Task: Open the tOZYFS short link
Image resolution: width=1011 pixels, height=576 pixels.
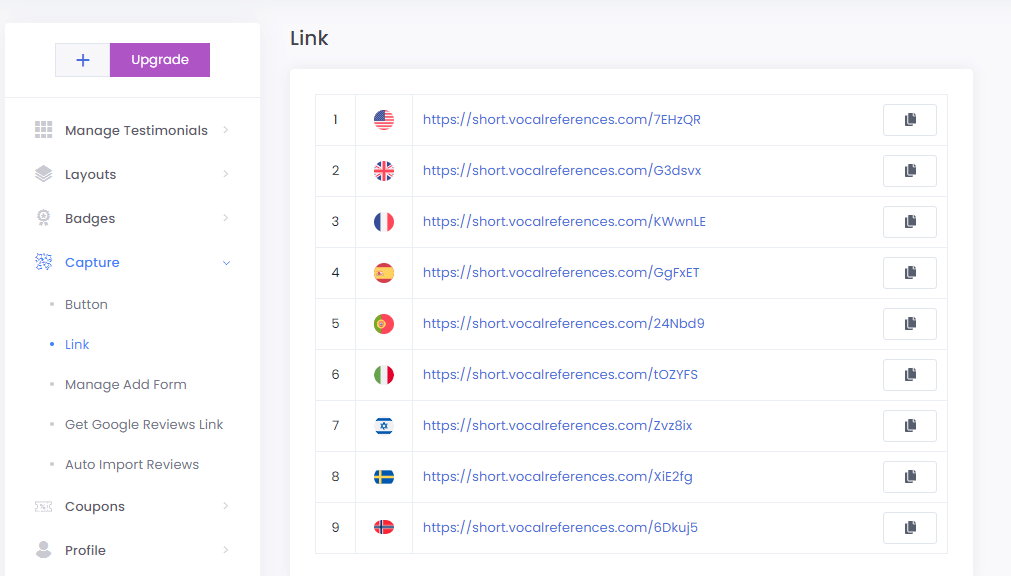Action: click(560, 374)
